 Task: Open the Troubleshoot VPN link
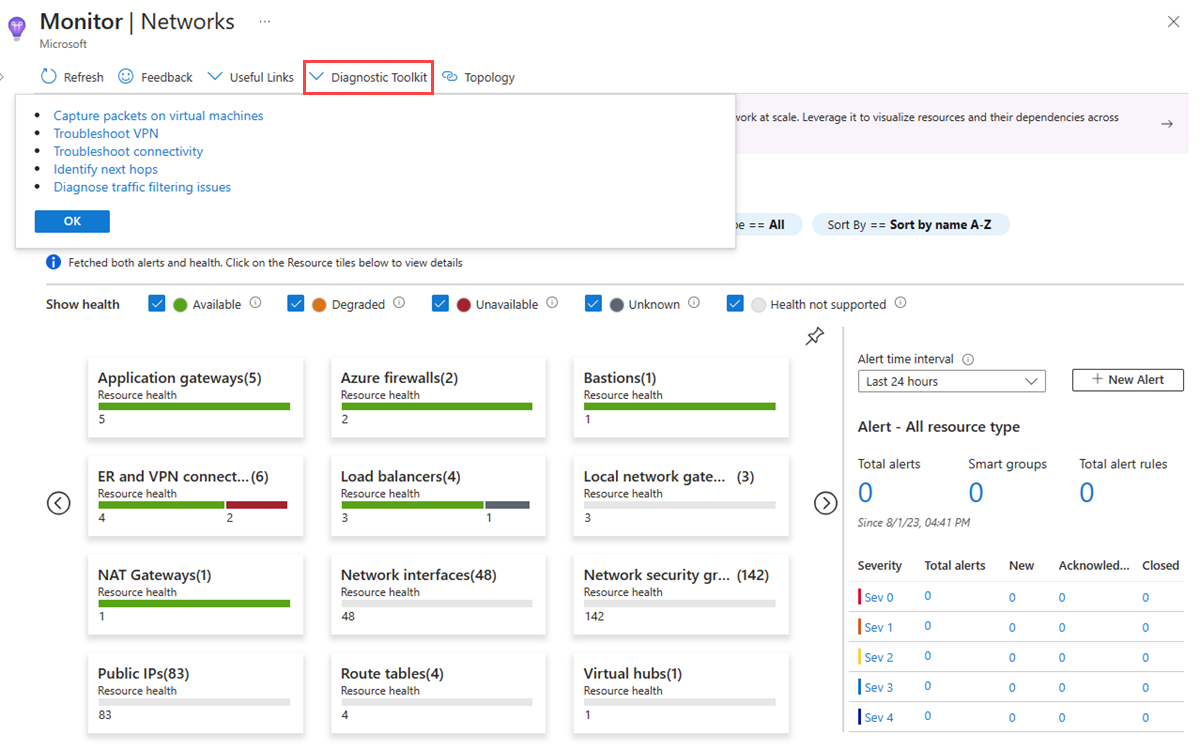point(105,133)
